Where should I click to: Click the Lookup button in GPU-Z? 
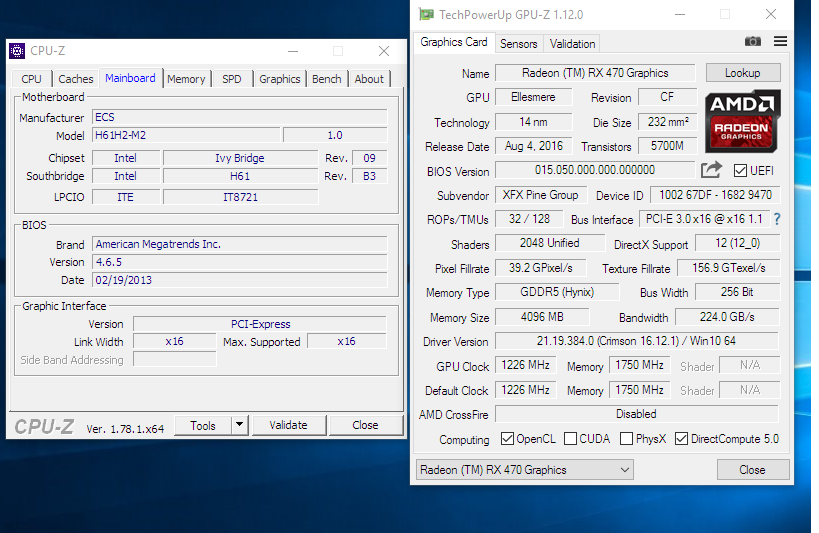743,73
